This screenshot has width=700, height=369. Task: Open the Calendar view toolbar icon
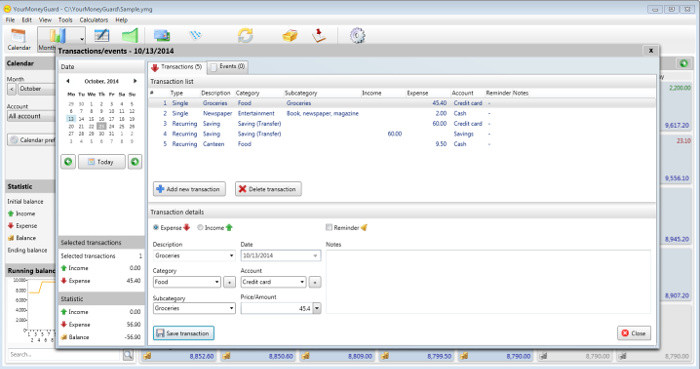click(19, 39)
